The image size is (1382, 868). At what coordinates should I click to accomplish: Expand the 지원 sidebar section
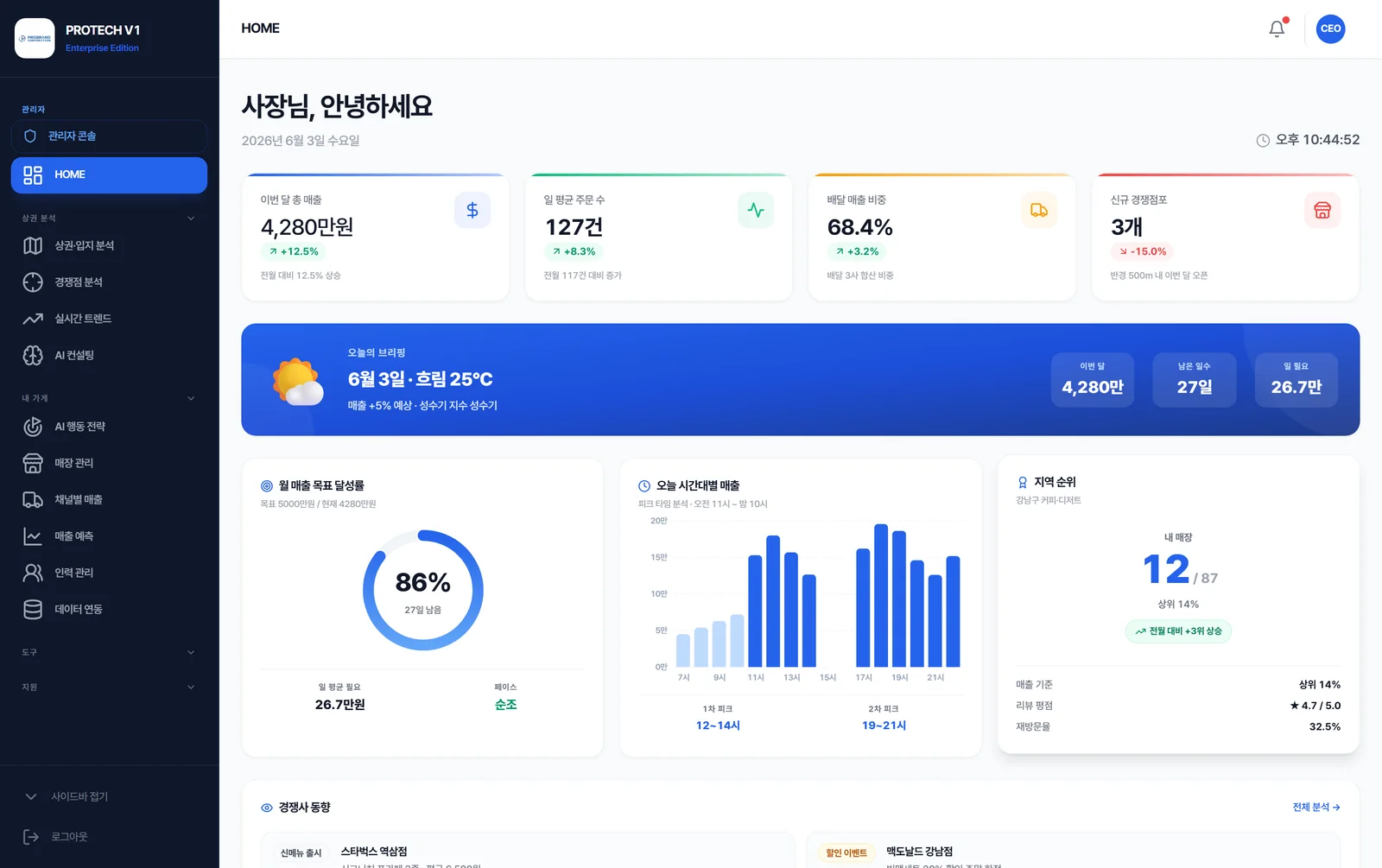point(109,687)
